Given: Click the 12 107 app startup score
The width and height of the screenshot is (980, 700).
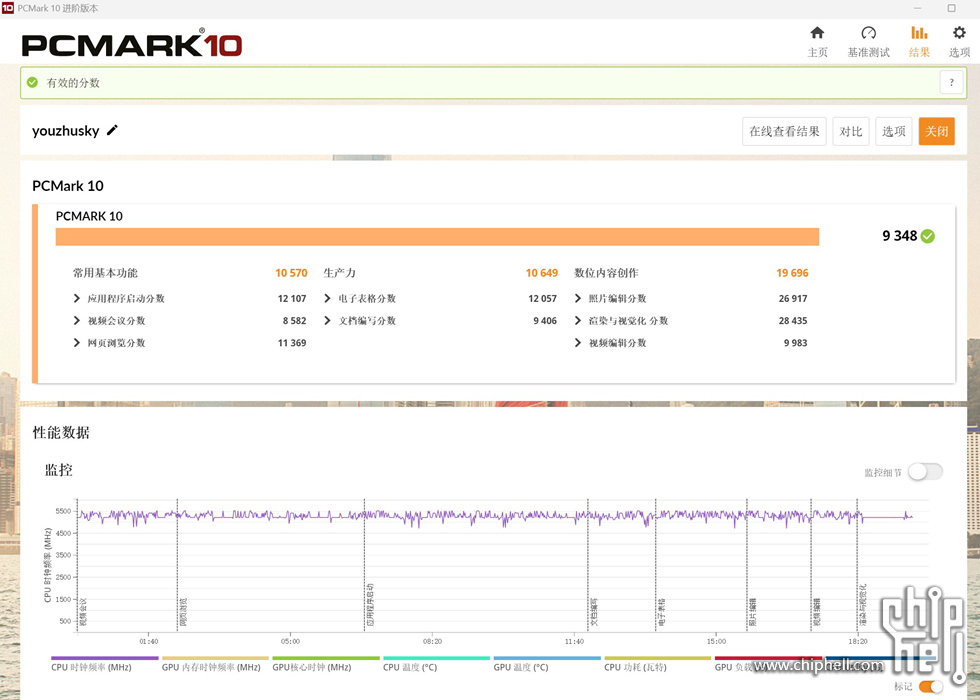Looking at the screenshot, I should click(x=292, y=299).
